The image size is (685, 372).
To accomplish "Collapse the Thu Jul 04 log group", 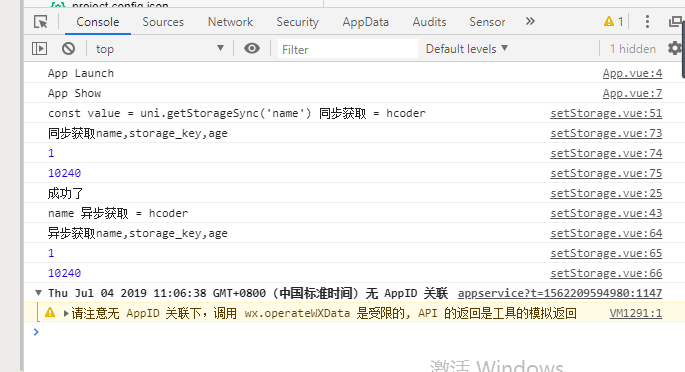I will click(38, 293).
